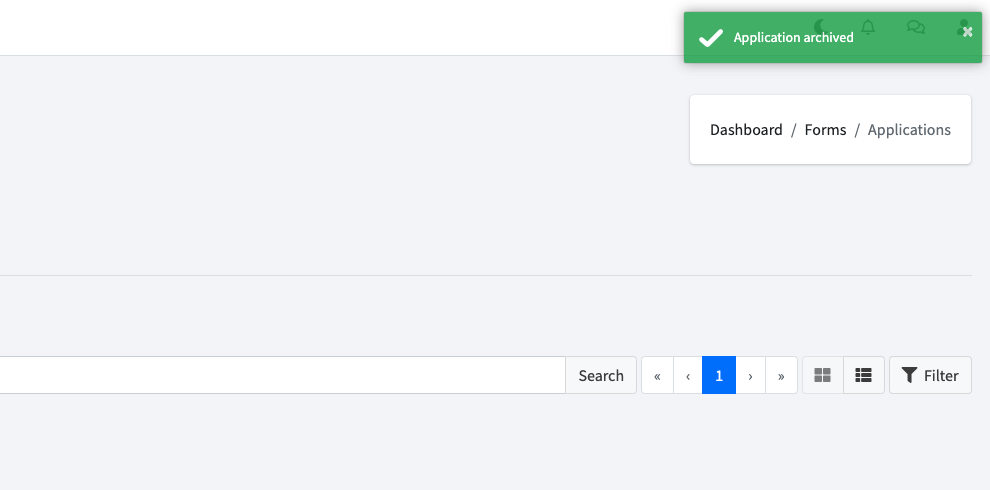Open the Filter options
990x490 pixels.
tap(930, 376)
